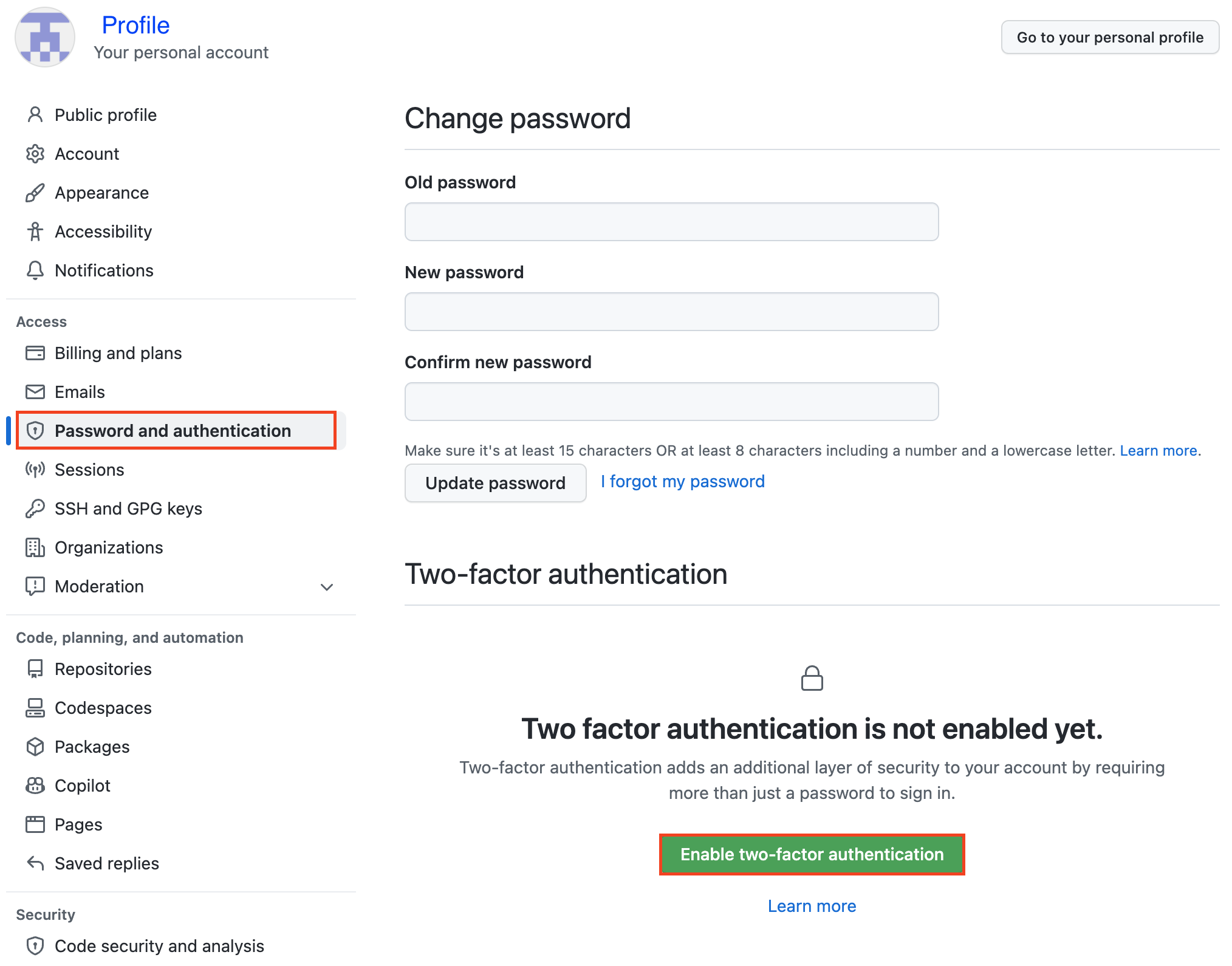The image size is (1232, 966).
Task: Open the credit card icon for Billing
Action: point(35,353)
